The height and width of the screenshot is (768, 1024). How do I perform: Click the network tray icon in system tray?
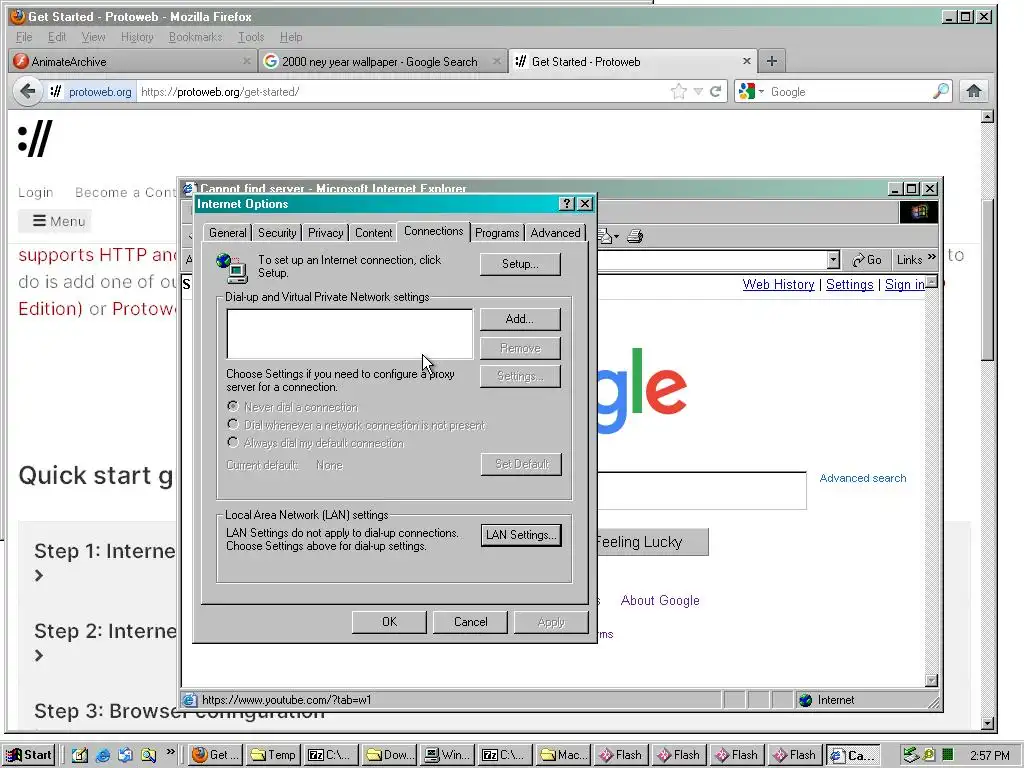[x=911, y=755]
